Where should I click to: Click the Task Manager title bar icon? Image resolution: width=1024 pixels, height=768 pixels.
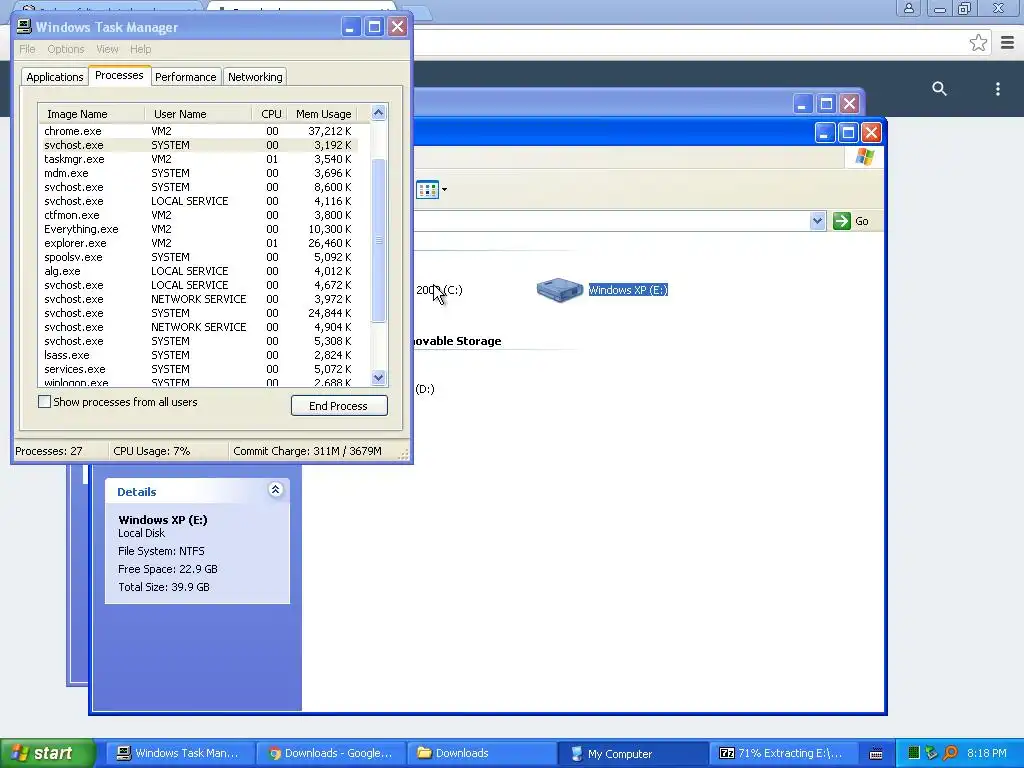24,26
